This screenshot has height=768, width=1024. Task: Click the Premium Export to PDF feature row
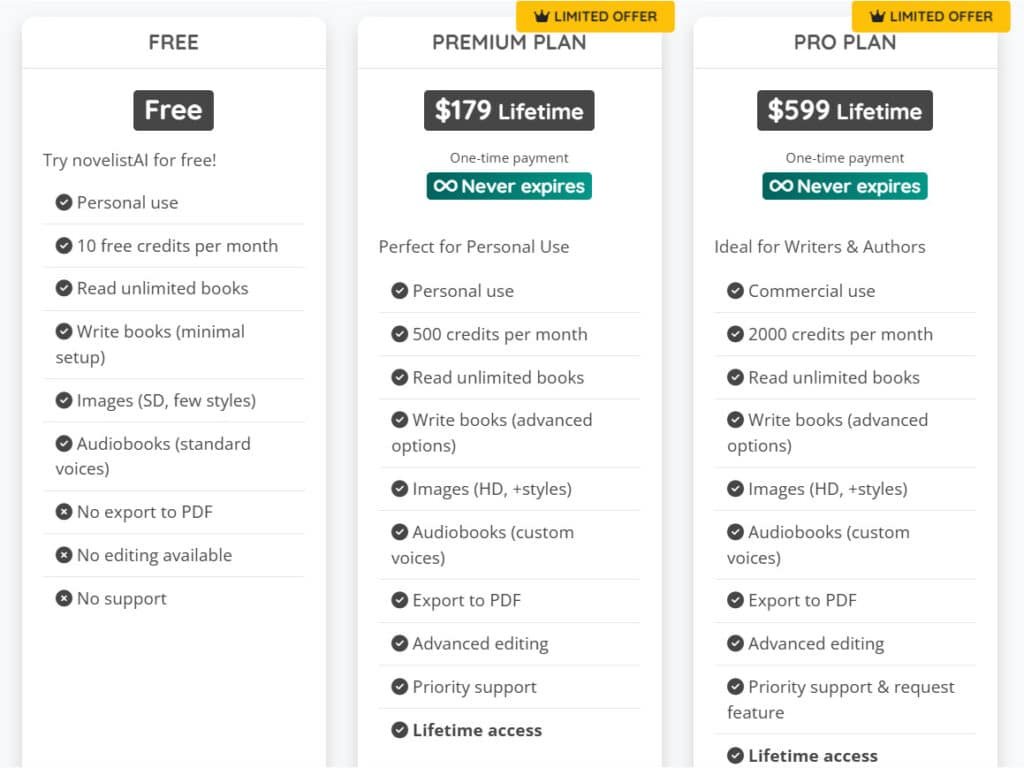coord(509,600)
